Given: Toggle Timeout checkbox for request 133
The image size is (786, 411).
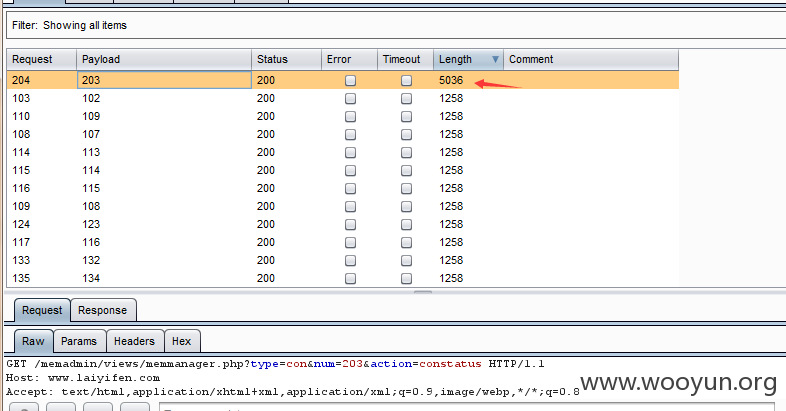Looking at the screenshot, I should tap(407, 261).
